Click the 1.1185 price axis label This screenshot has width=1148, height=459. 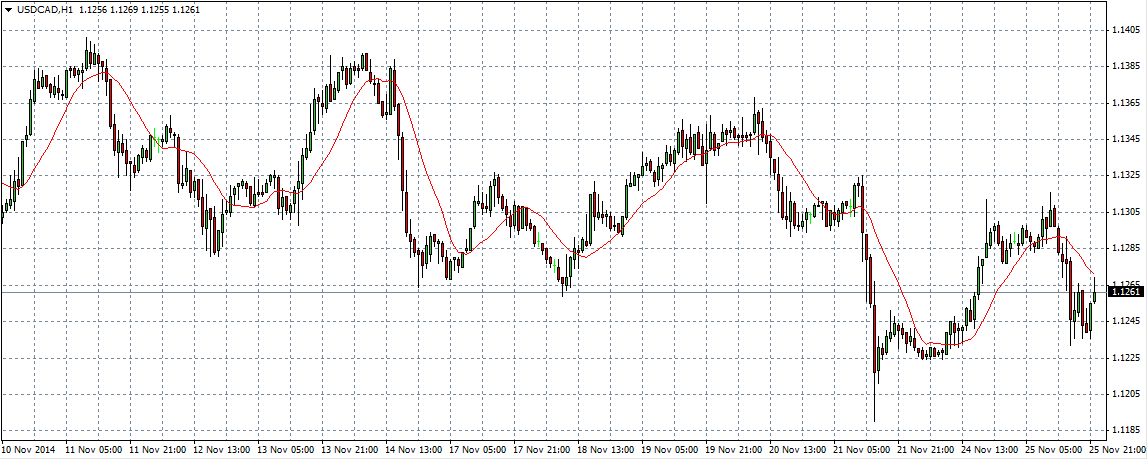pos(1127,430)
